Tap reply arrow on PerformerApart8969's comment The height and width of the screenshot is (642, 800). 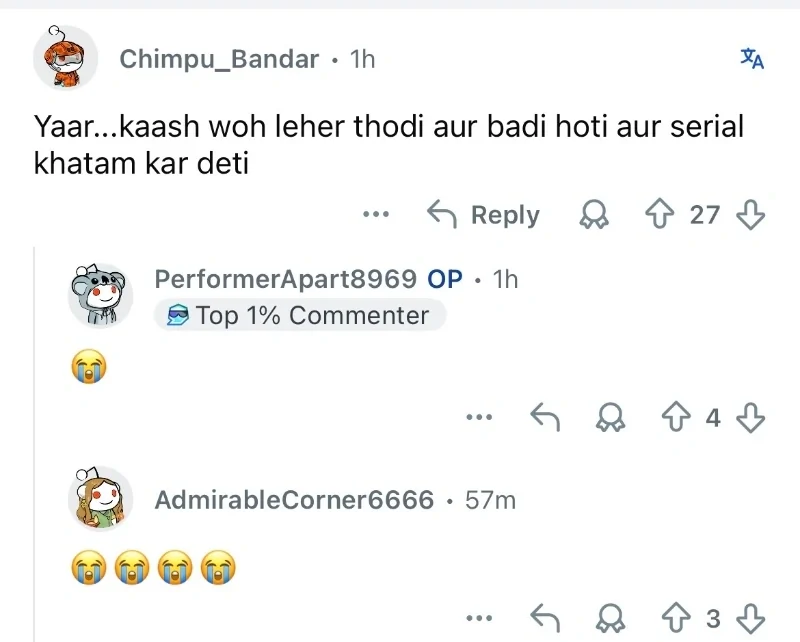pos(544,419)
